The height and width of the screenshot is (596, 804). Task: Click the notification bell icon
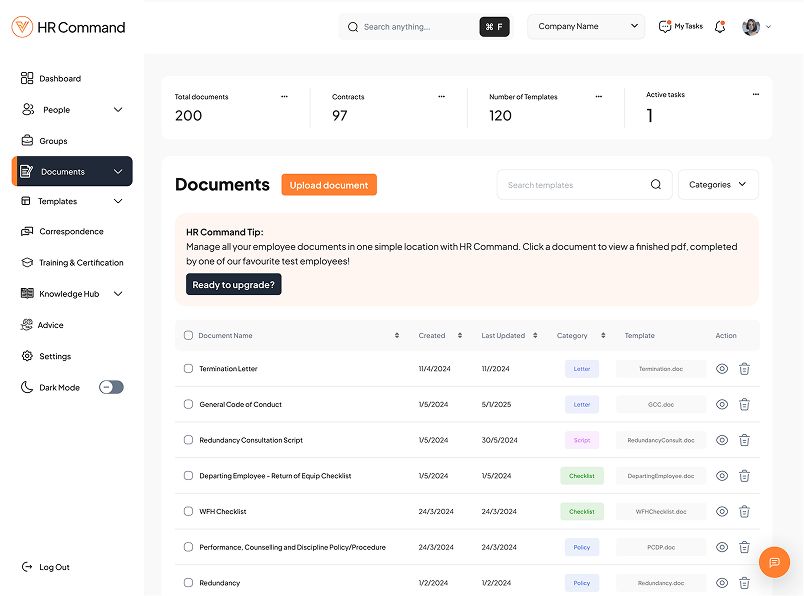pos(720,27)
